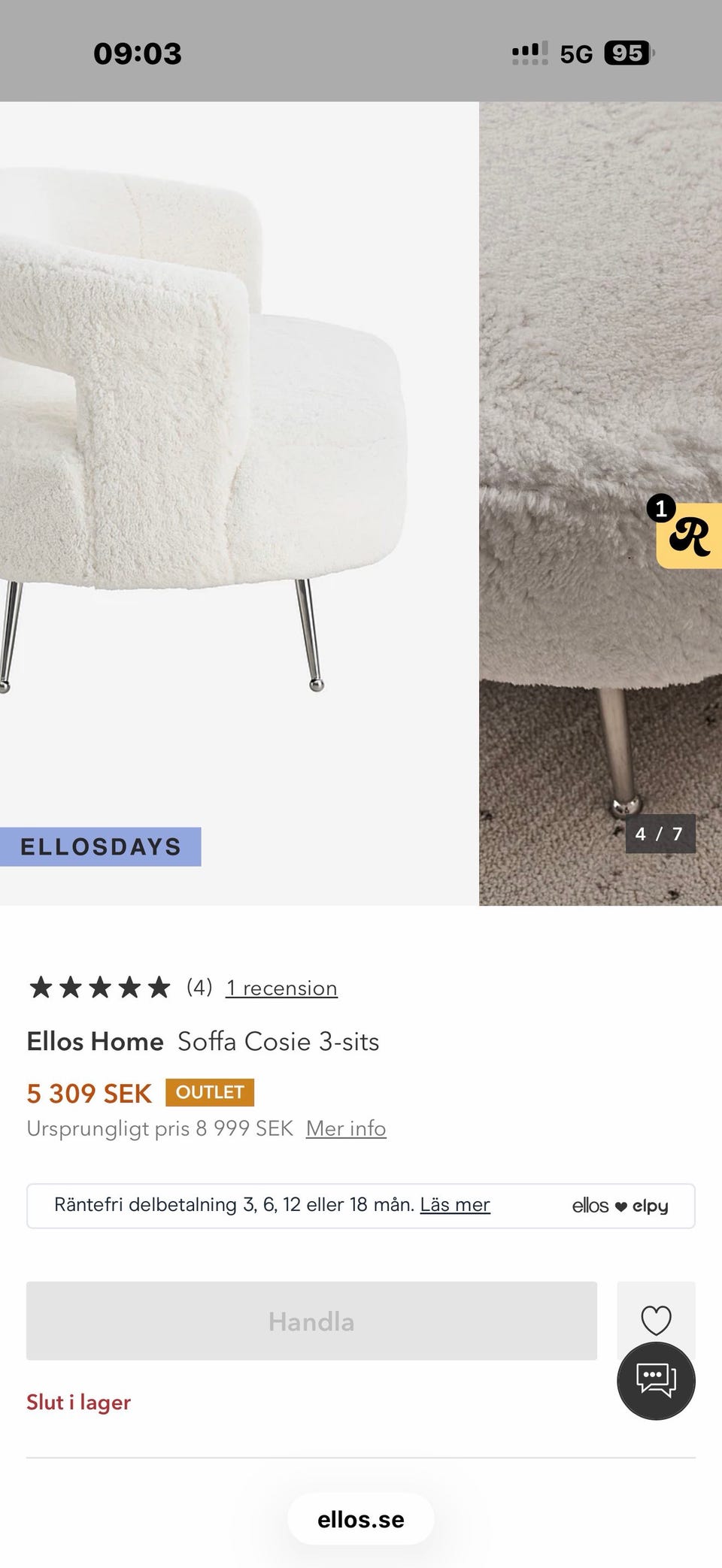Tap the 09:03 clock in status bar

[x=138, y=53]
